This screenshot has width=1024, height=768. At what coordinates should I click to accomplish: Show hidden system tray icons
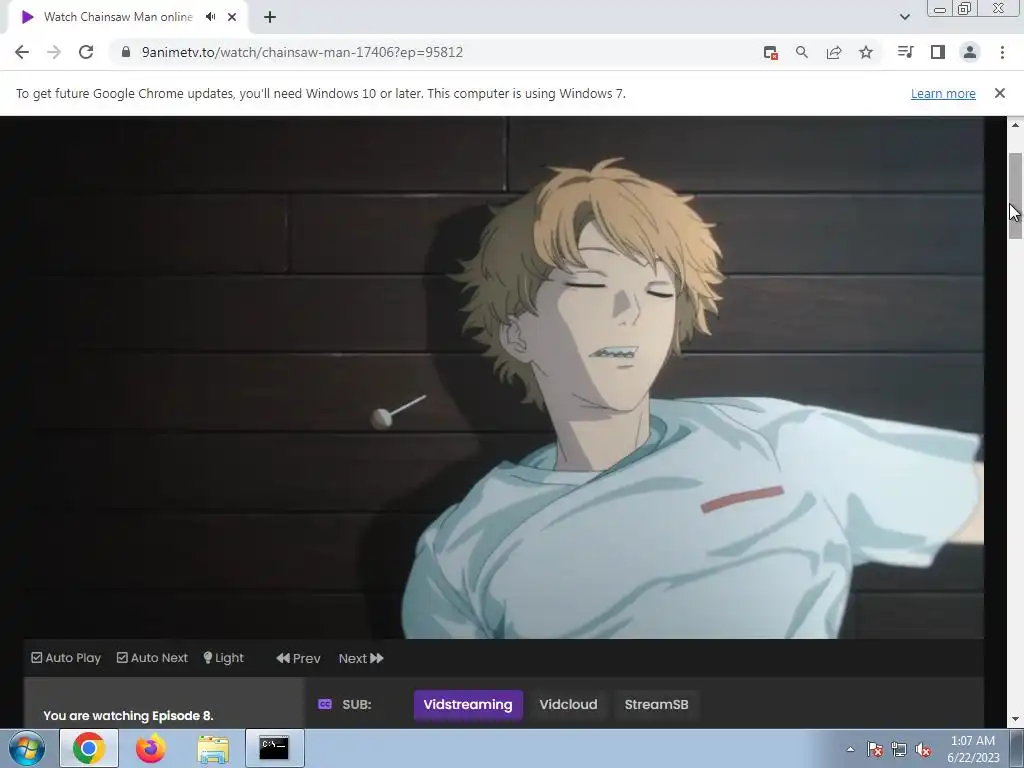pos(850,749)
